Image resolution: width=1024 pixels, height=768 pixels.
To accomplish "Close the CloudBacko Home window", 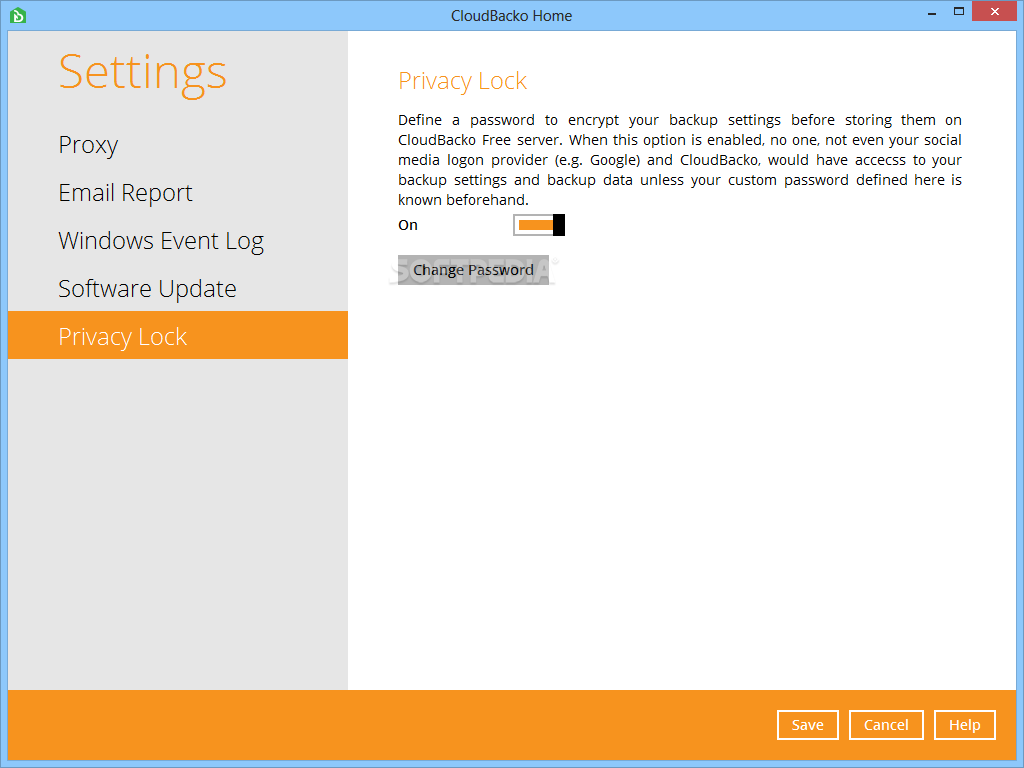I will click(995, 12).
